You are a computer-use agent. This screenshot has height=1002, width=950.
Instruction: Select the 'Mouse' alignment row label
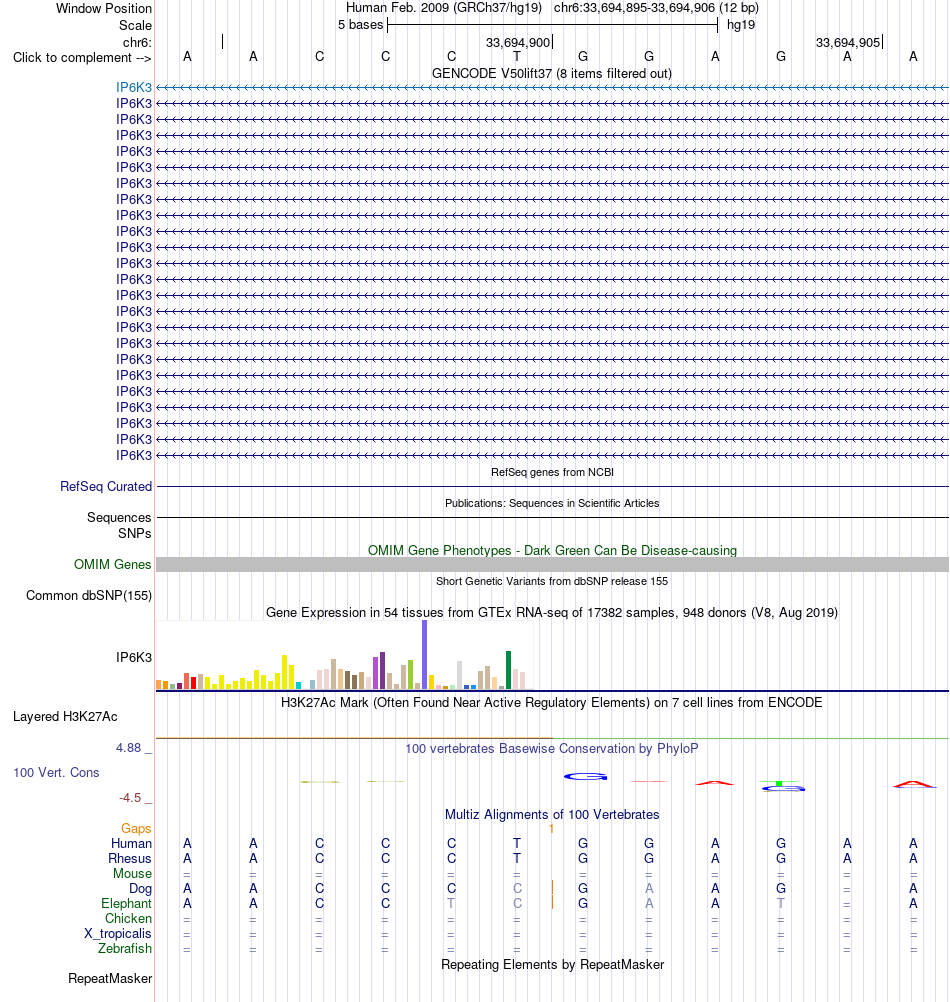pyautogui.click(x=132, y=874)
